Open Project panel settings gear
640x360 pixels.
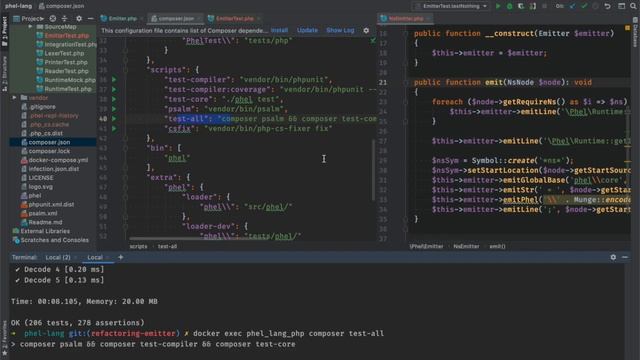79,18
